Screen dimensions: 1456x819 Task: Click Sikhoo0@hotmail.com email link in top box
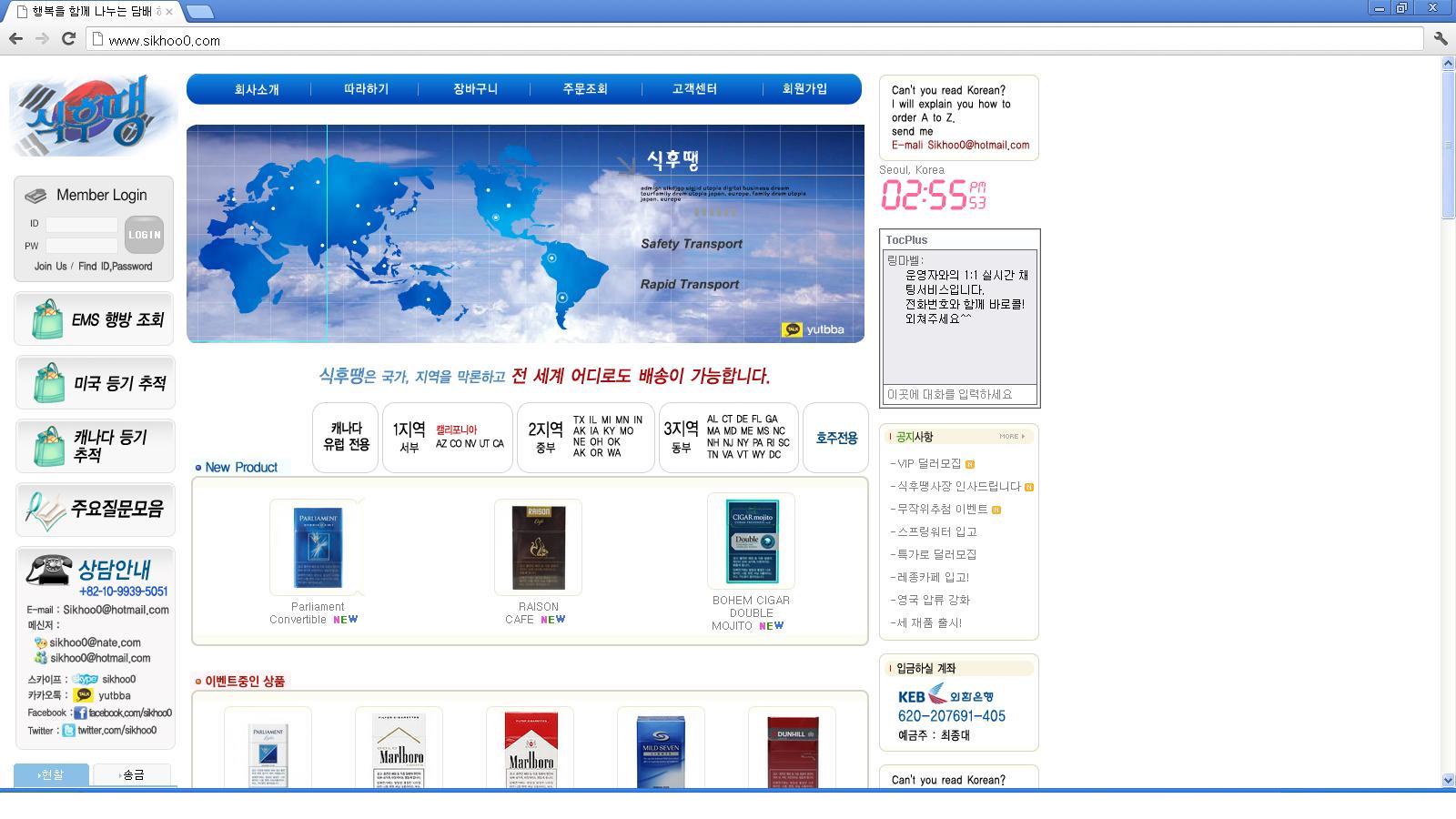(978, 145)
